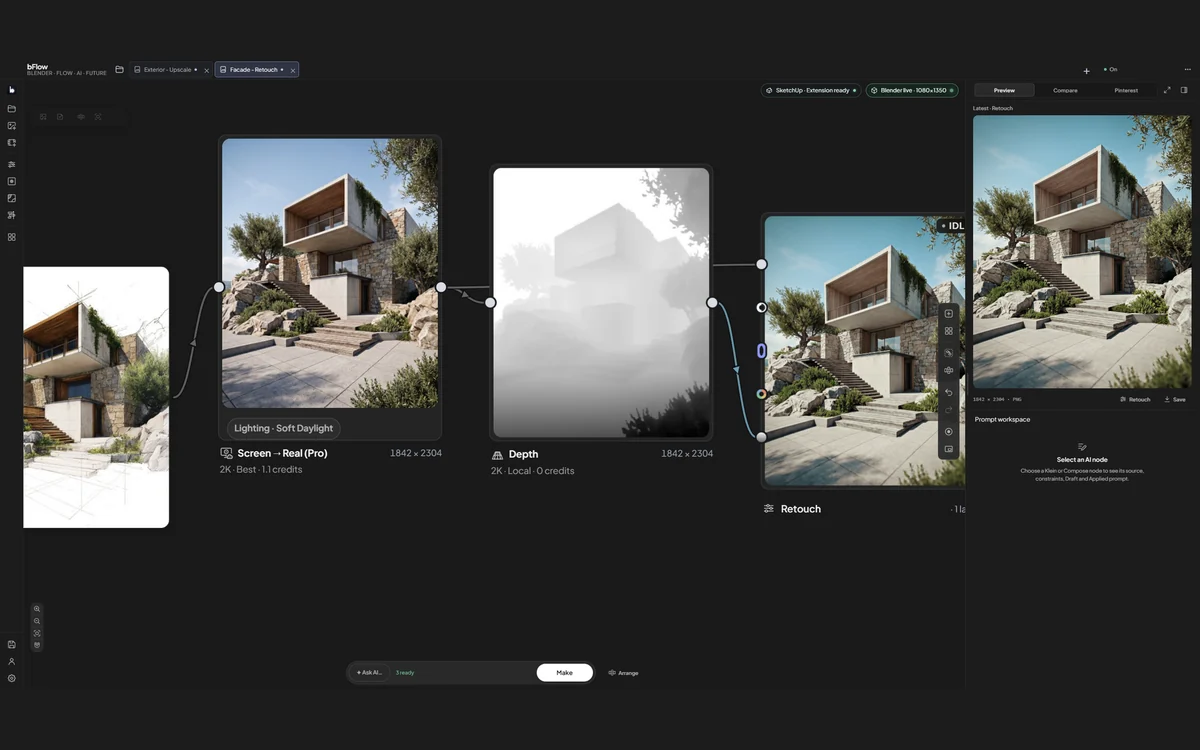Zoom out on the canvas

(x=37, y=621)
